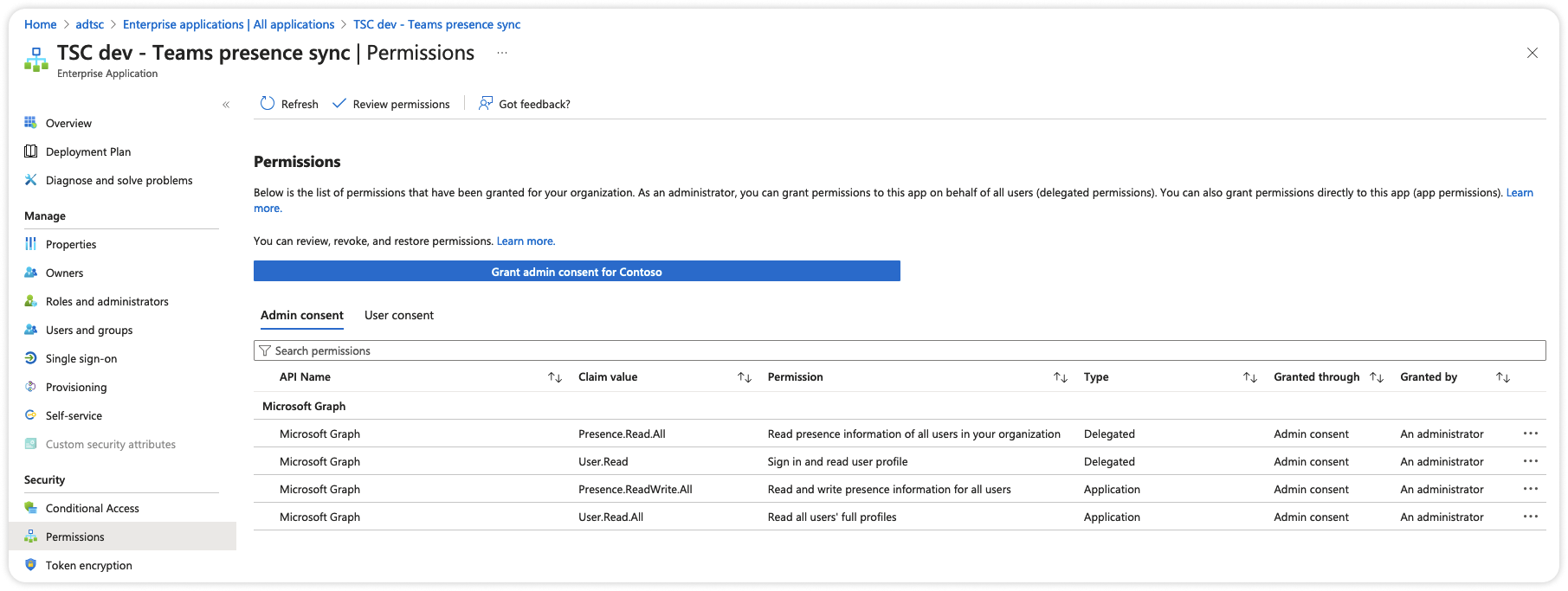Open the header ellipsis more options
1568x591 pixels.
click(x=502, y=53)
